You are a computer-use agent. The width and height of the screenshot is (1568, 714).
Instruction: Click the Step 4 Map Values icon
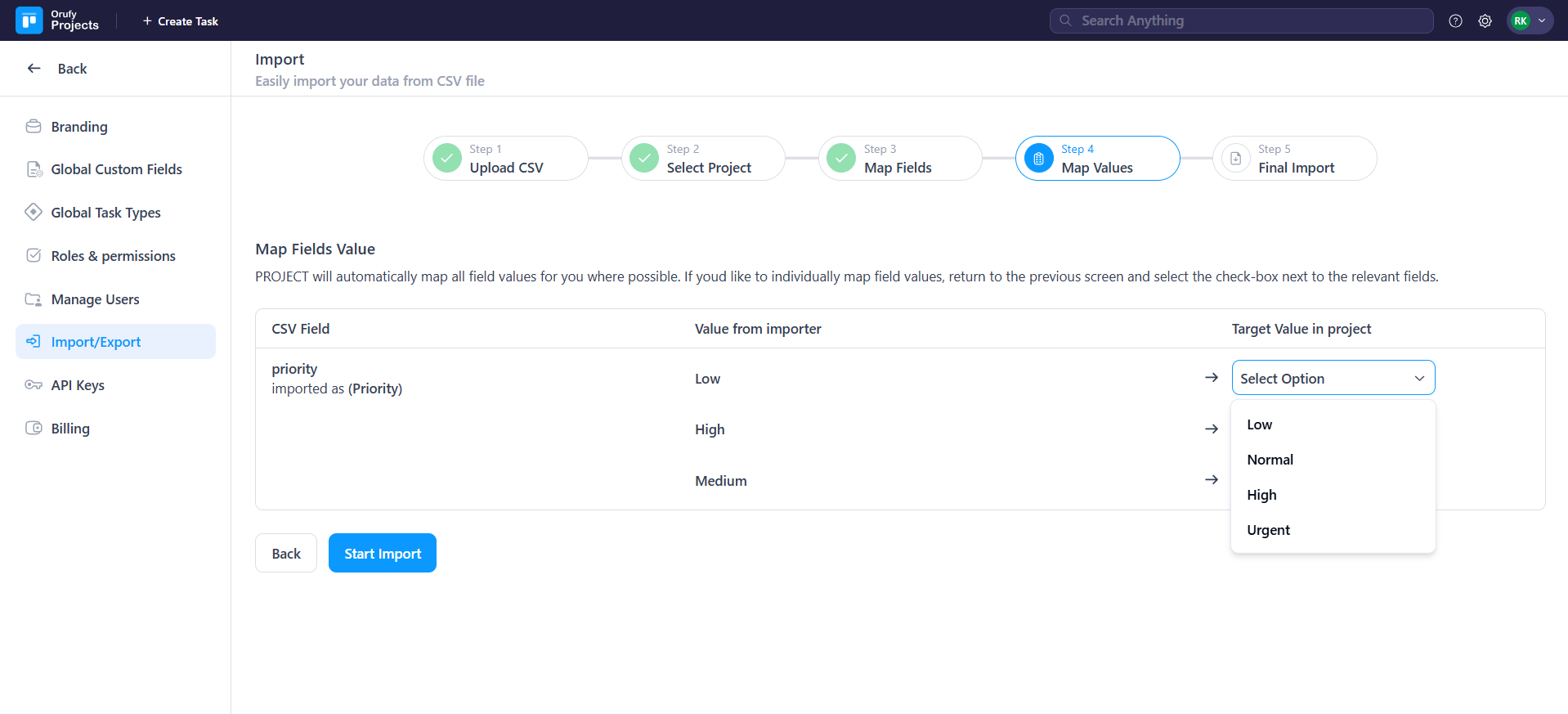coord(1038,159)
